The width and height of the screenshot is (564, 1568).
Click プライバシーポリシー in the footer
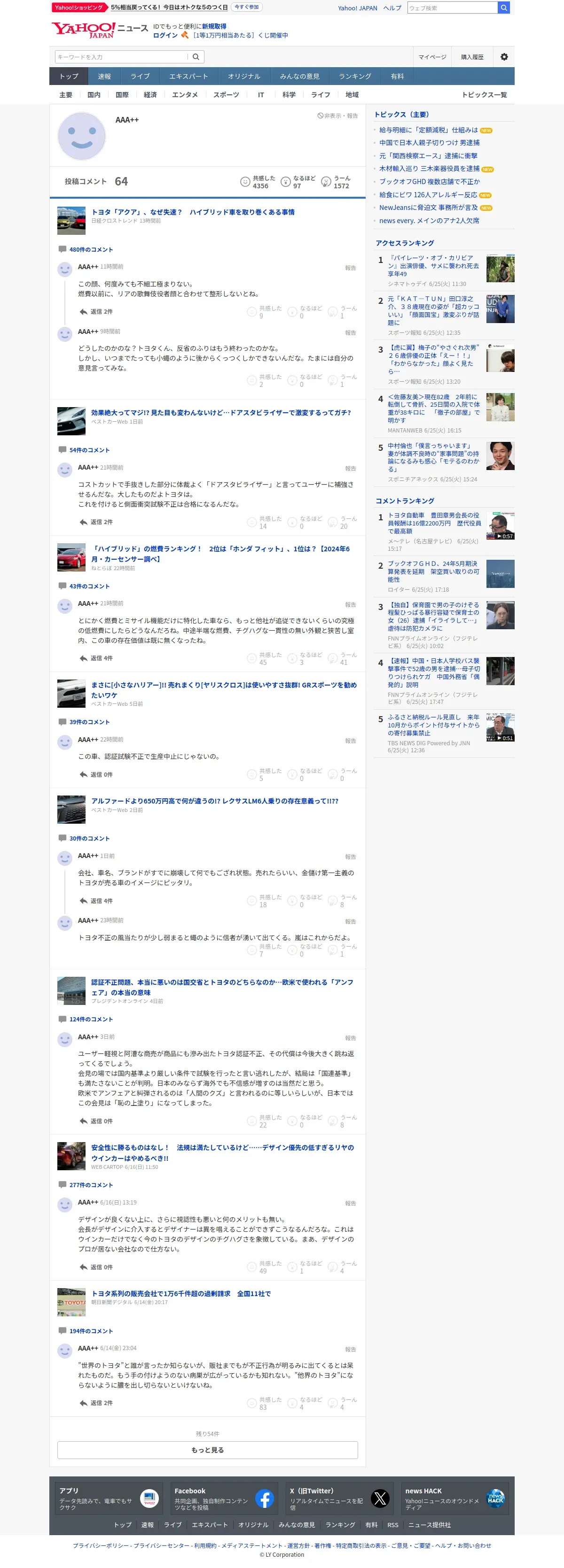pyautogui.click(x=101, y=1545)
